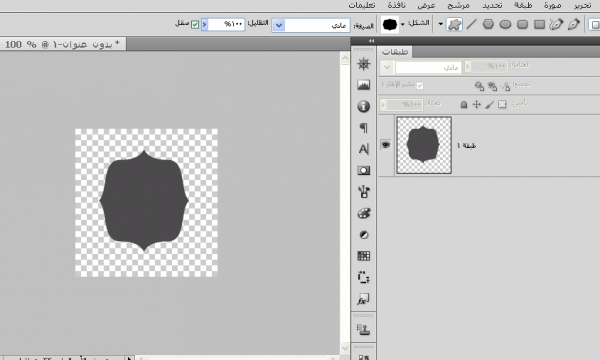
Task: Choose the Polygon shape tool
Action: tap(488, 24)
